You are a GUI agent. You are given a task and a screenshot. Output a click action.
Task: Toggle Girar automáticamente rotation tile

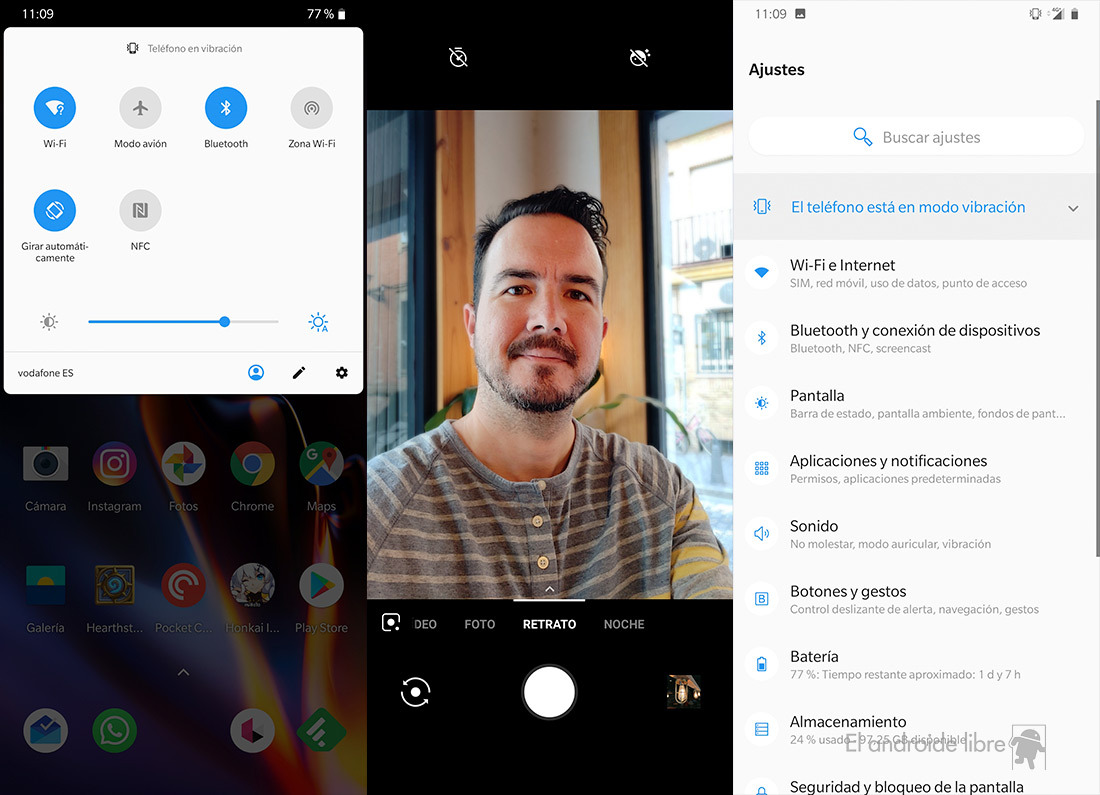[55, 211]
